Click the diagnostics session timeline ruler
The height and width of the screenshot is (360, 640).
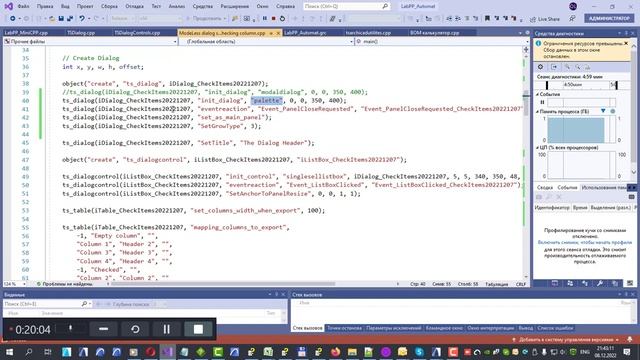[x=582, y=85]
